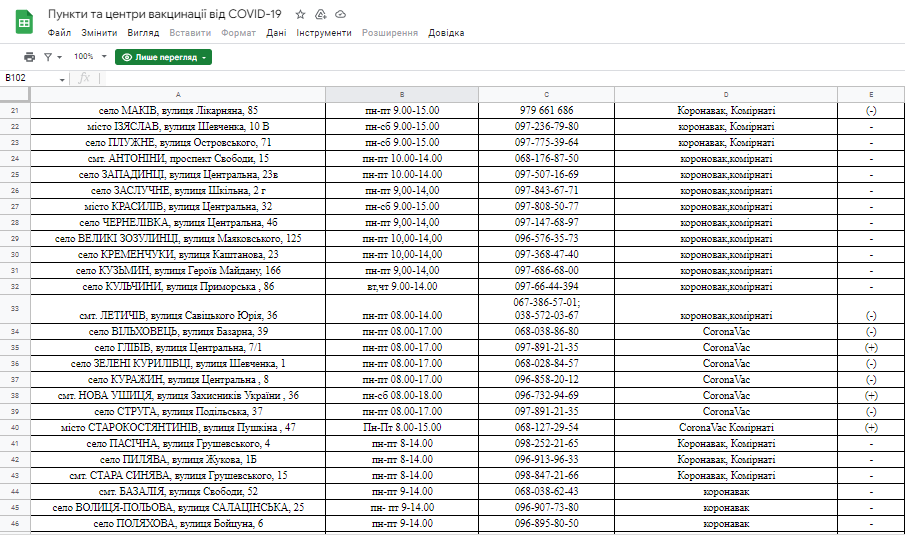Check the cloud document status icon
Image resolution: width=905 pixels, height=535 pixels.
coord(340,15)
